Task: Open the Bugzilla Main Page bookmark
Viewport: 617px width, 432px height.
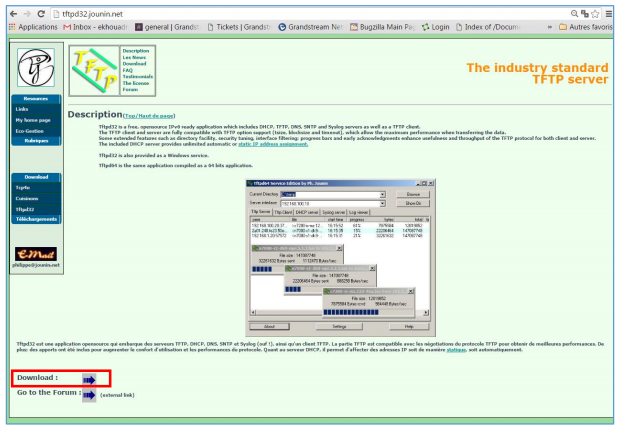Action: (382, 27)
